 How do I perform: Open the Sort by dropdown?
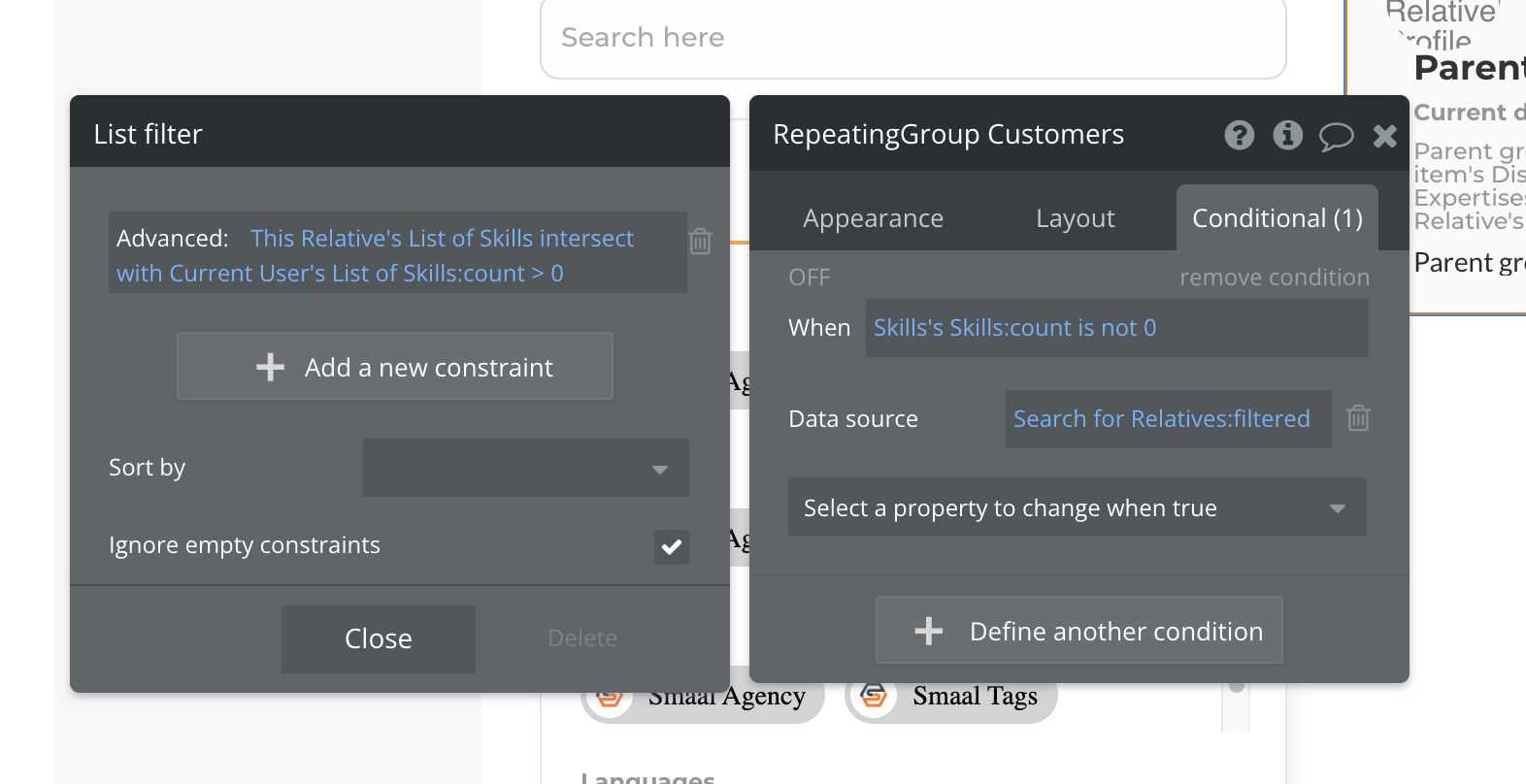tap(525, 468)
